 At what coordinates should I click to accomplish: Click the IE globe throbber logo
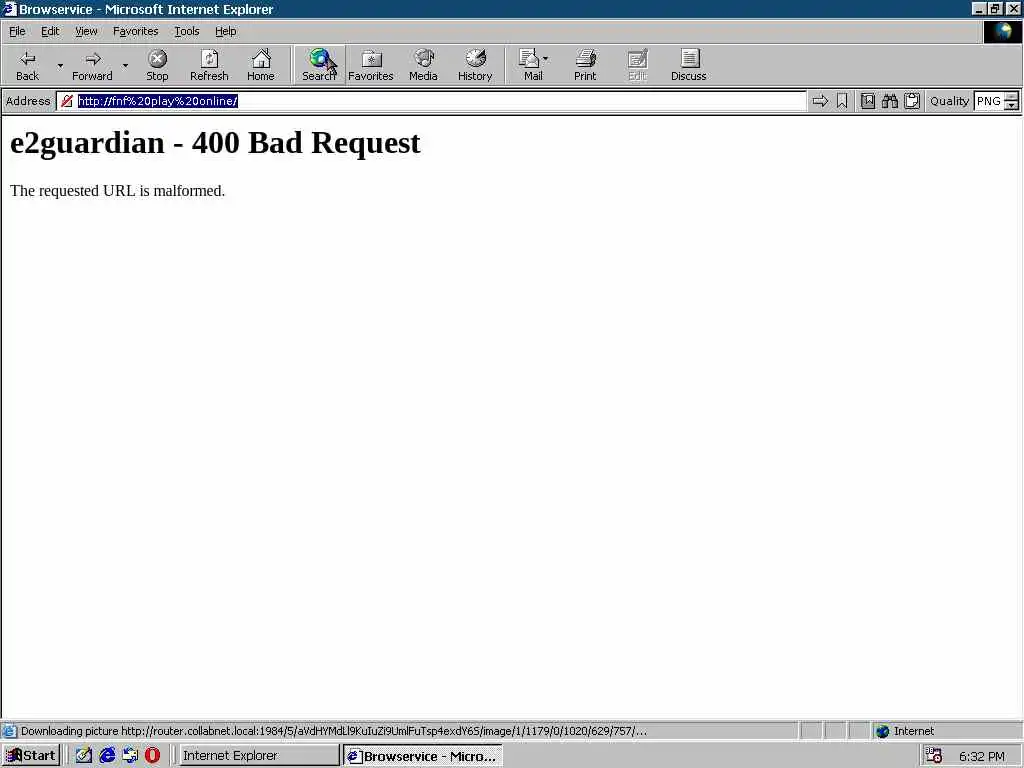[x=1002, y=31]
